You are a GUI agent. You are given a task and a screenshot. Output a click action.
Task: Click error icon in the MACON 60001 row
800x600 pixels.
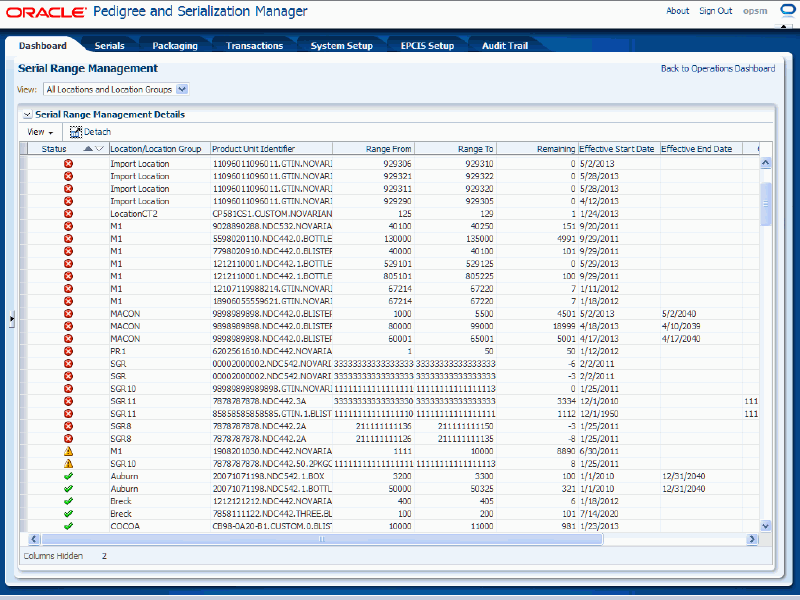point(68,339)
